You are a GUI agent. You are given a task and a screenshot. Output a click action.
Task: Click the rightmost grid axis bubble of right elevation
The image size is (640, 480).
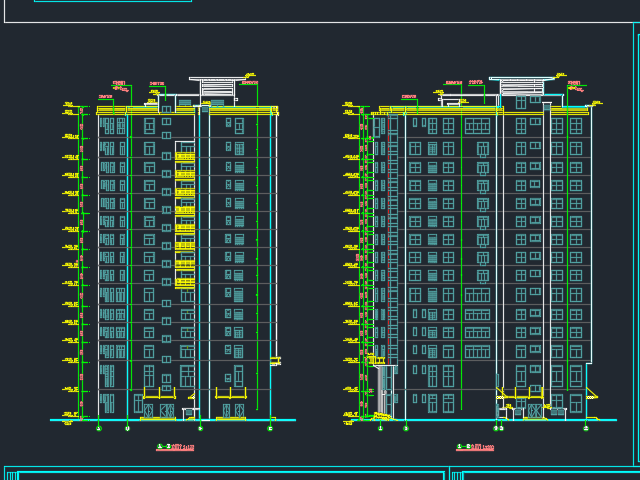coord(586,428)
